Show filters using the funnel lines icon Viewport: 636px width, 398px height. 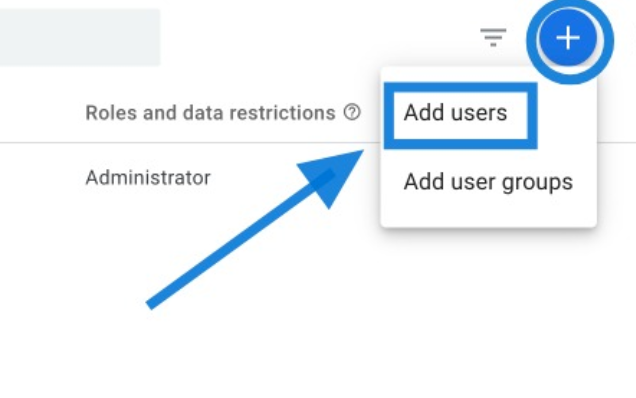(493, 37)
